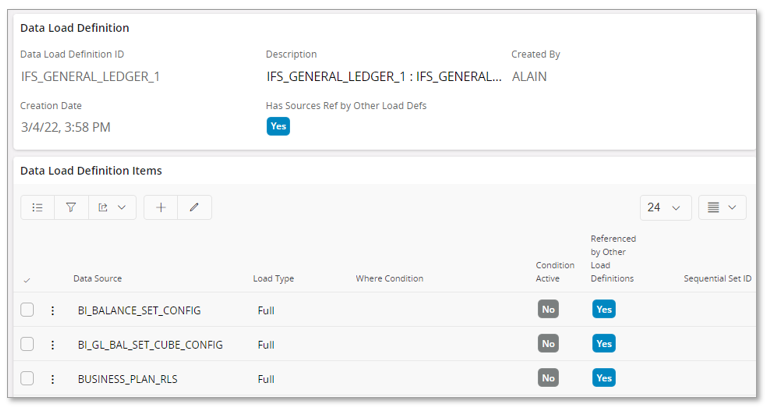Click the pencil edit icon

pyautogui.click(x=194, y=207)
